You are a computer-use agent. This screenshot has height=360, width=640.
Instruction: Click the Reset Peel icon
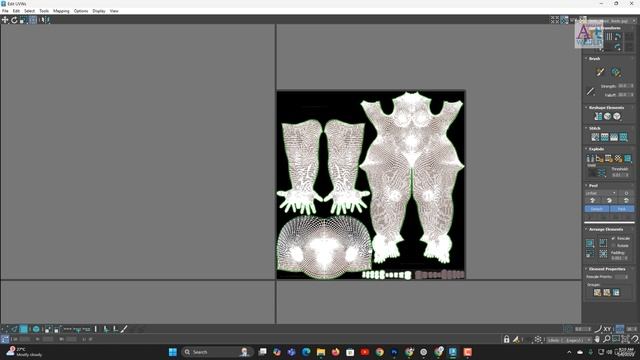coord(626,200)
